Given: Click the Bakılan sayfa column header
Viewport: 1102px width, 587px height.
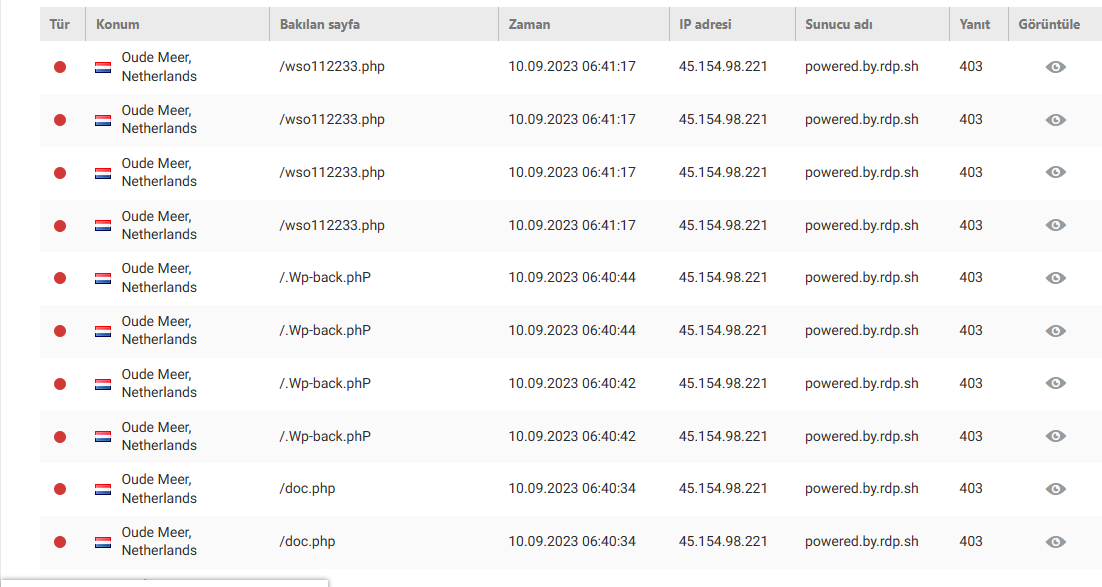Looking at the screenshot, I should pyautogui.click(x=320, y=25).
